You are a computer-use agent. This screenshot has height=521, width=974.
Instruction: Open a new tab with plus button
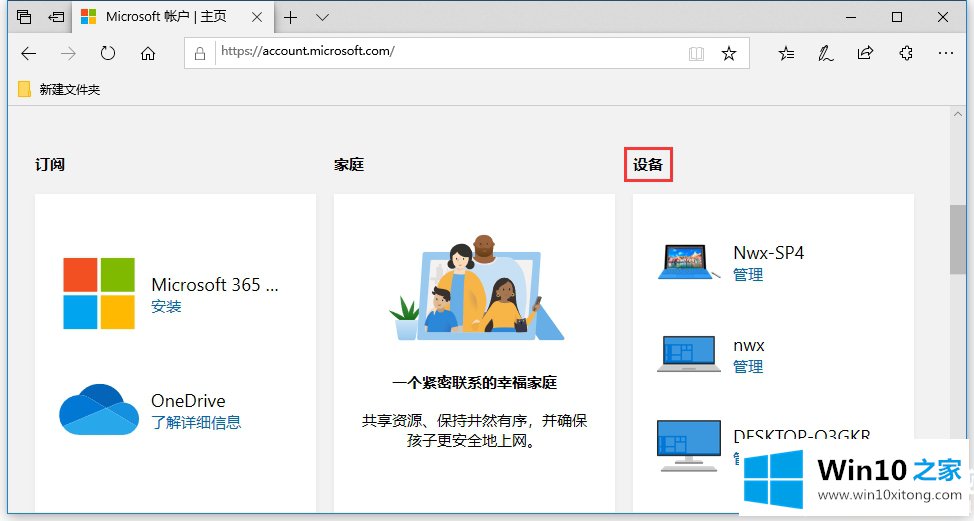(x=290, y=17)
